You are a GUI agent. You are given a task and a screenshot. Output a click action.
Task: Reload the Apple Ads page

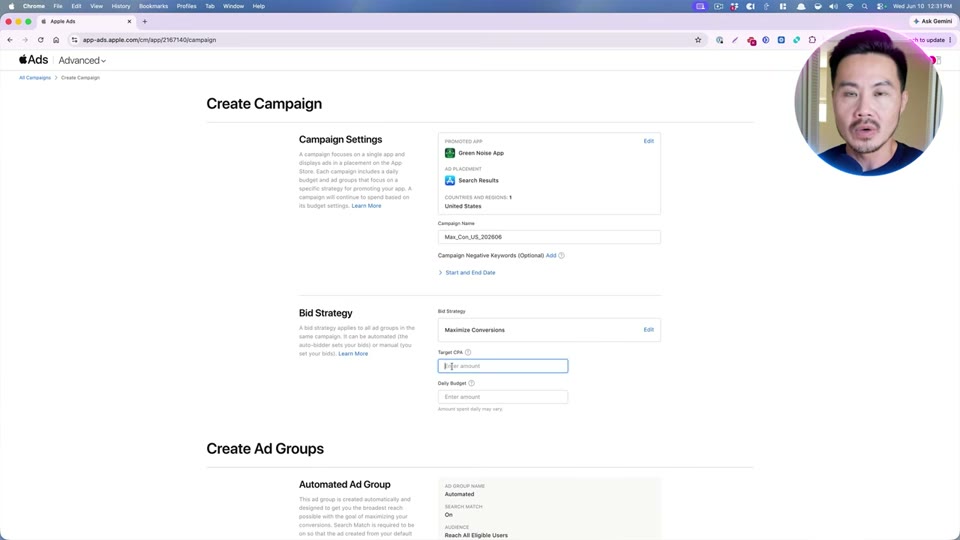click(x=40, y=40)
